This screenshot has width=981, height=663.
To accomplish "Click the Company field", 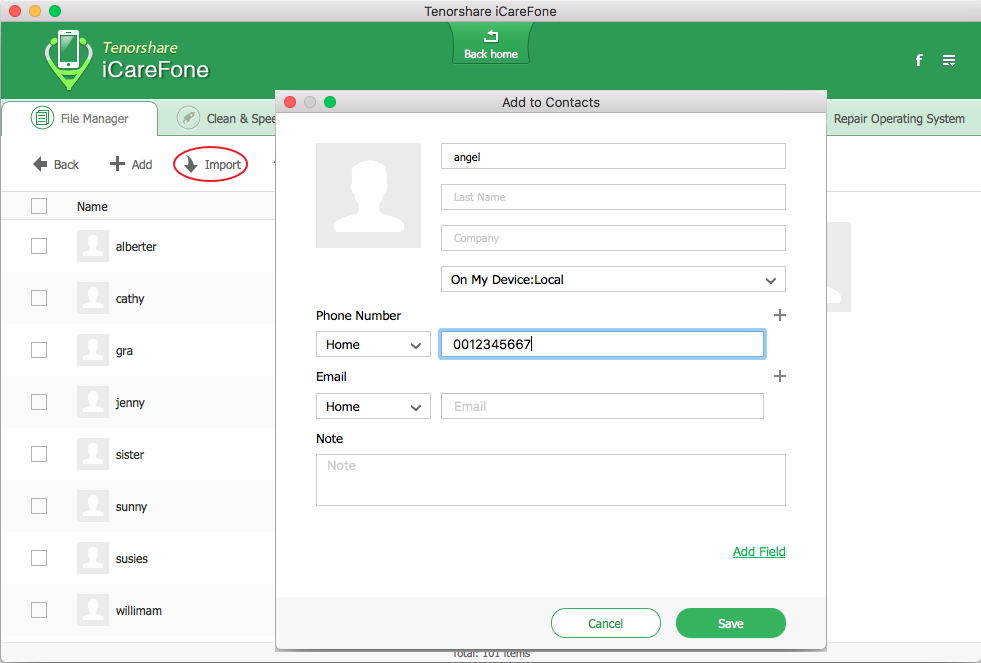I will click(x=613, y=238).
